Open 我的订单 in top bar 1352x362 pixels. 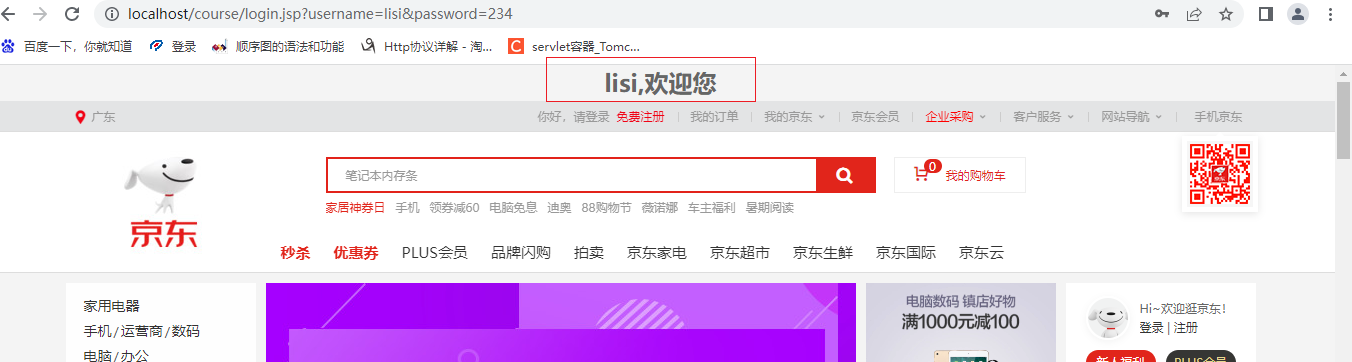(714, 117)
